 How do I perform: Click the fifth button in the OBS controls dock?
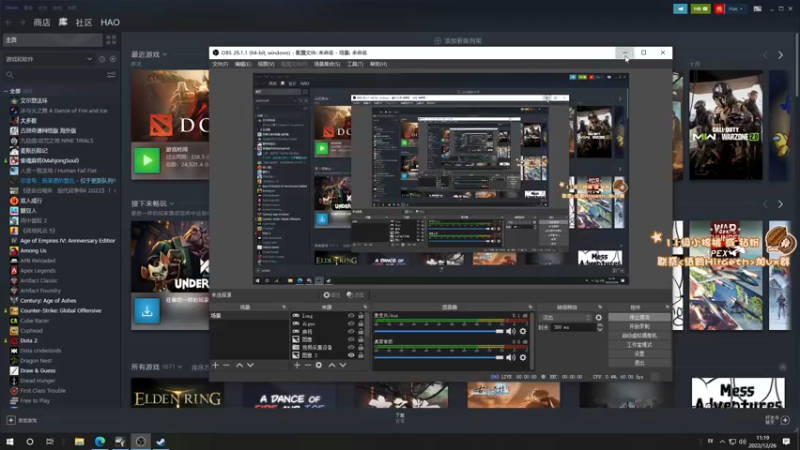click(639, 354)
